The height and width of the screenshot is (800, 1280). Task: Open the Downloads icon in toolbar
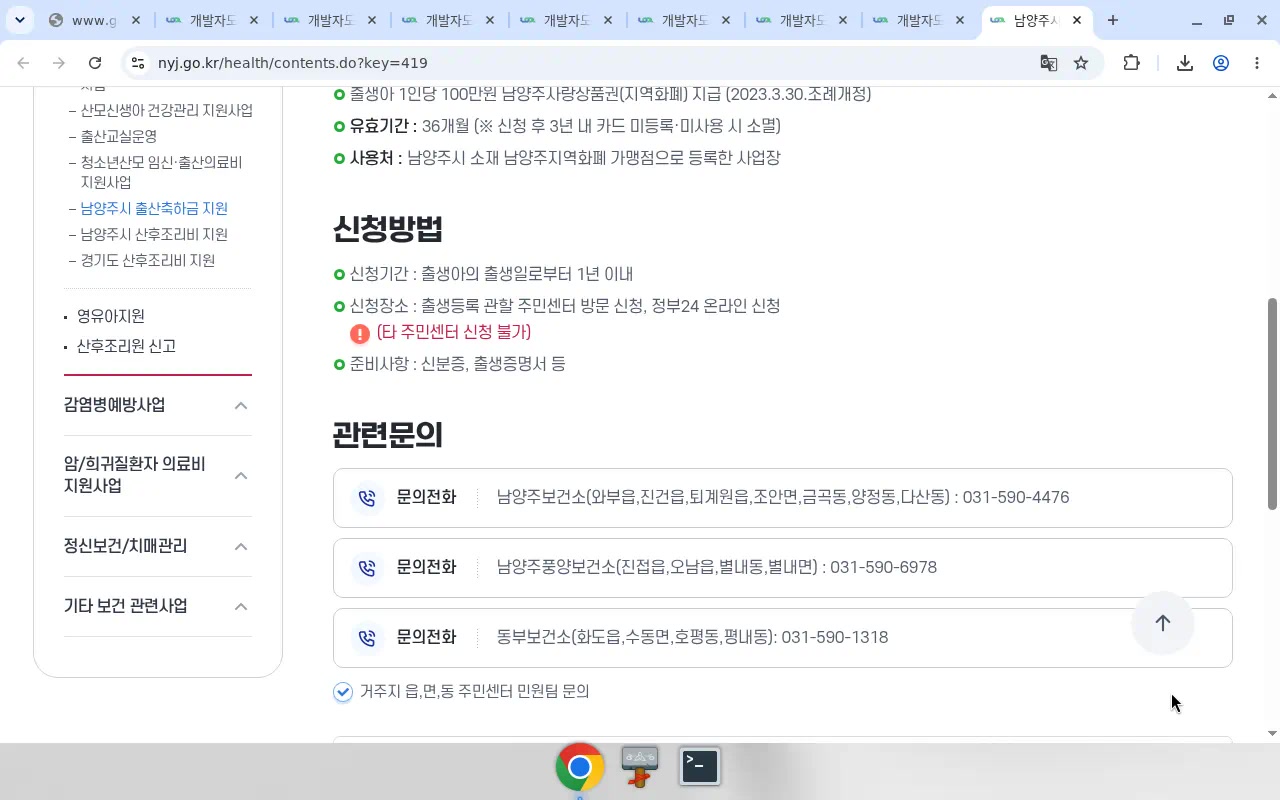click(1185, 63)
